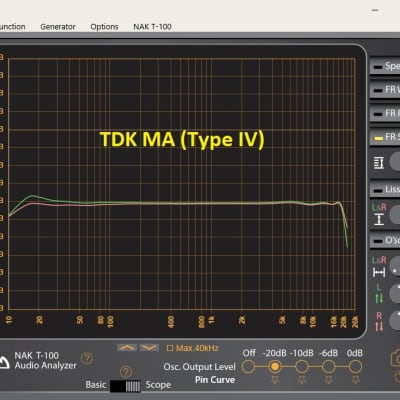Click the Osc. Output Level label
Viewport: 400px width, 400px height.
pyautogui.click(x=199, y=367)
